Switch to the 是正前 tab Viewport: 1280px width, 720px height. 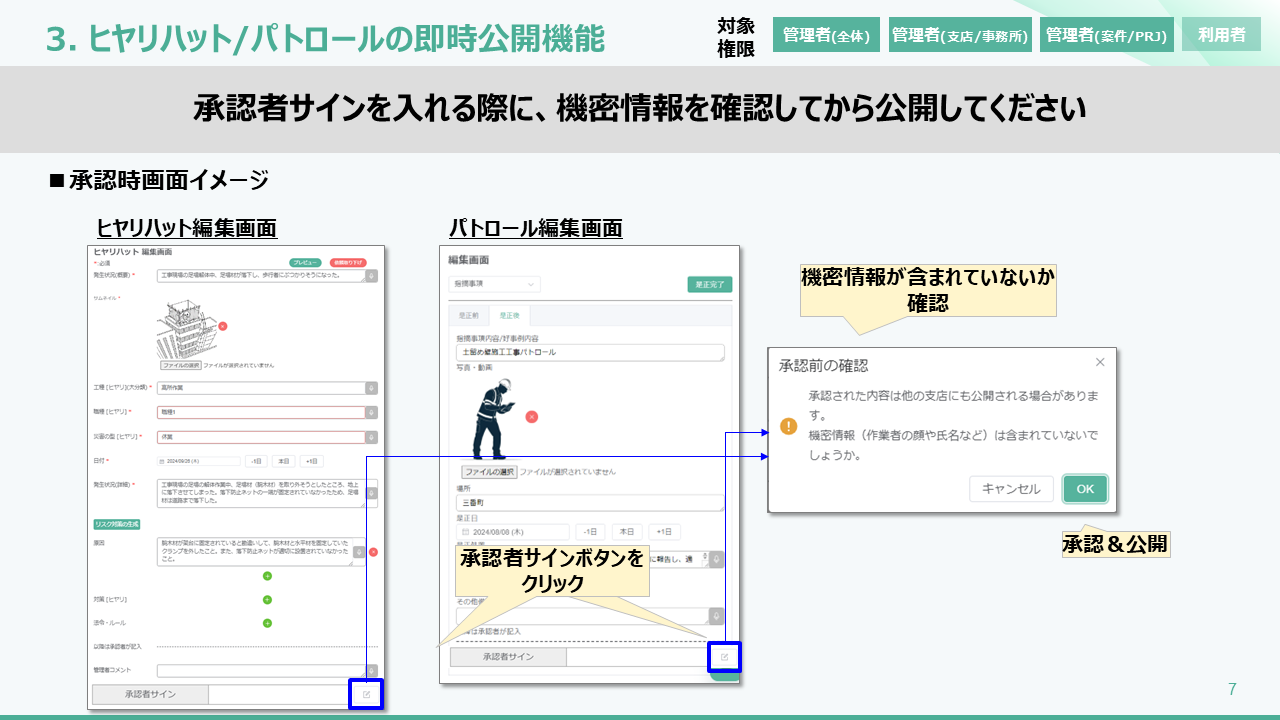[467, 315]
